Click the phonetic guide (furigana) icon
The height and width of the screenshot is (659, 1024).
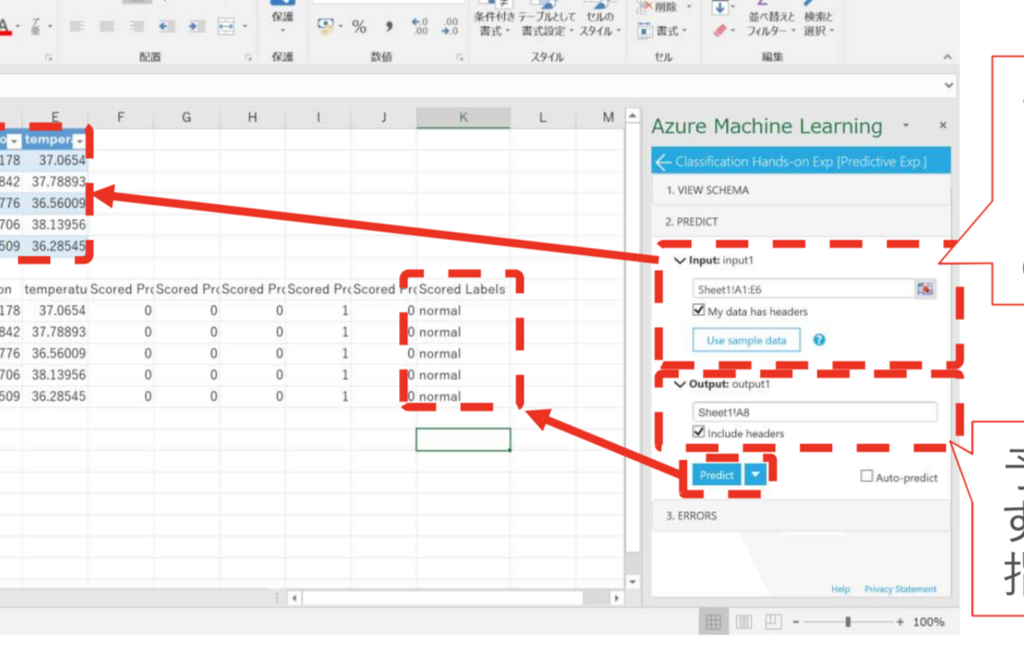(35, 26)
